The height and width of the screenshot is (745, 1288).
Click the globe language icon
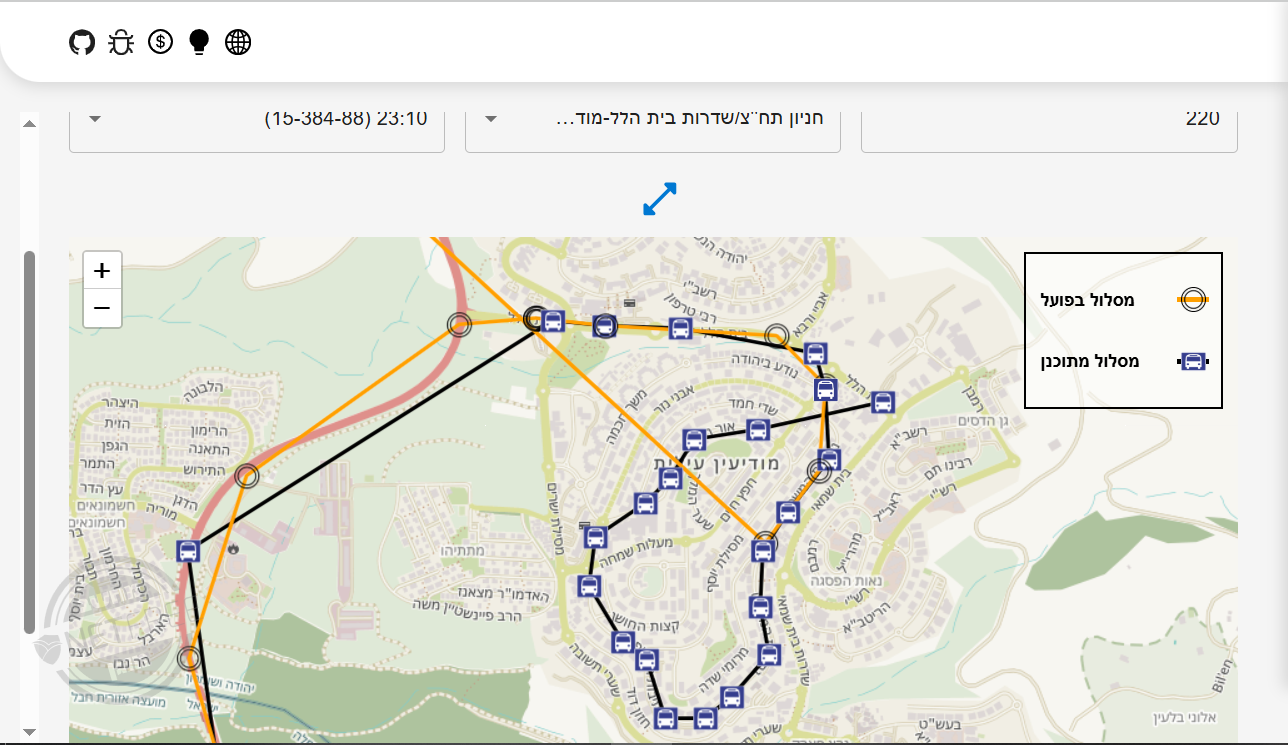[238, 42]
